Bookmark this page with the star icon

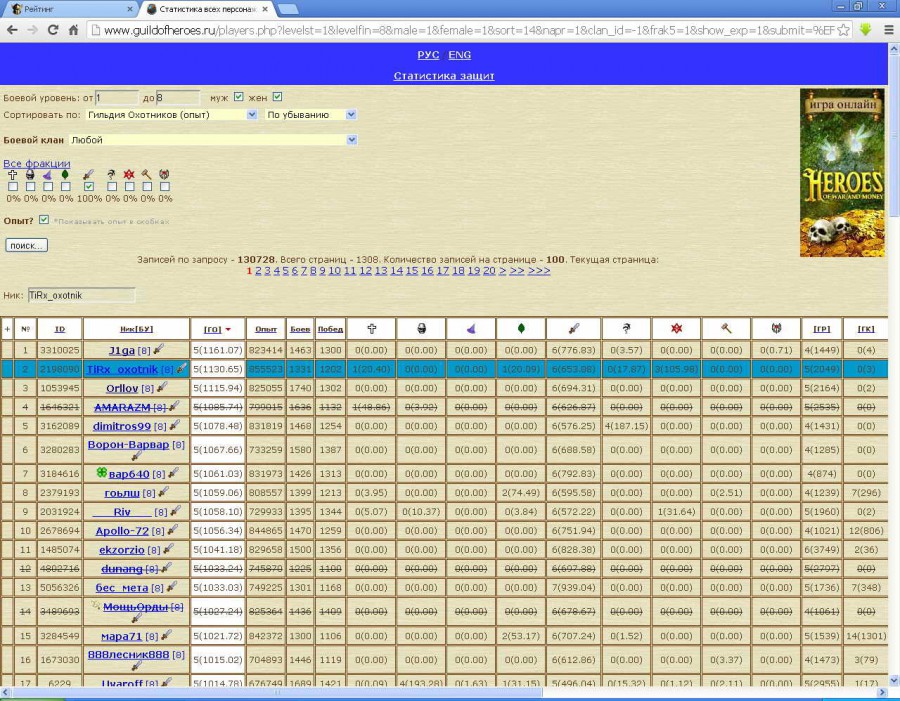843,30
